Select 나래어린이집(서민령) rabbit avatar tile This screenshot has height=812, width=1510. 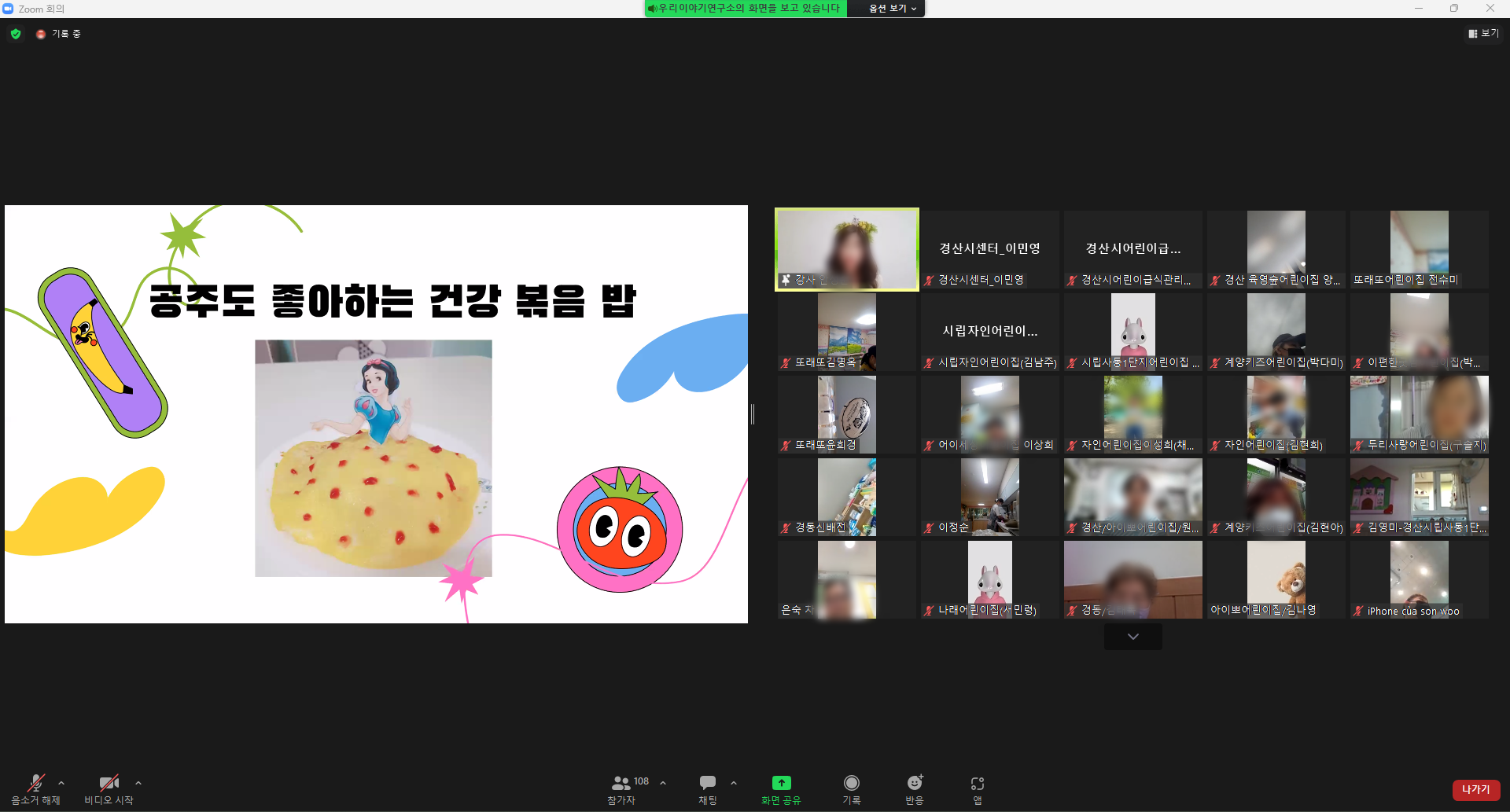[990, 579]
